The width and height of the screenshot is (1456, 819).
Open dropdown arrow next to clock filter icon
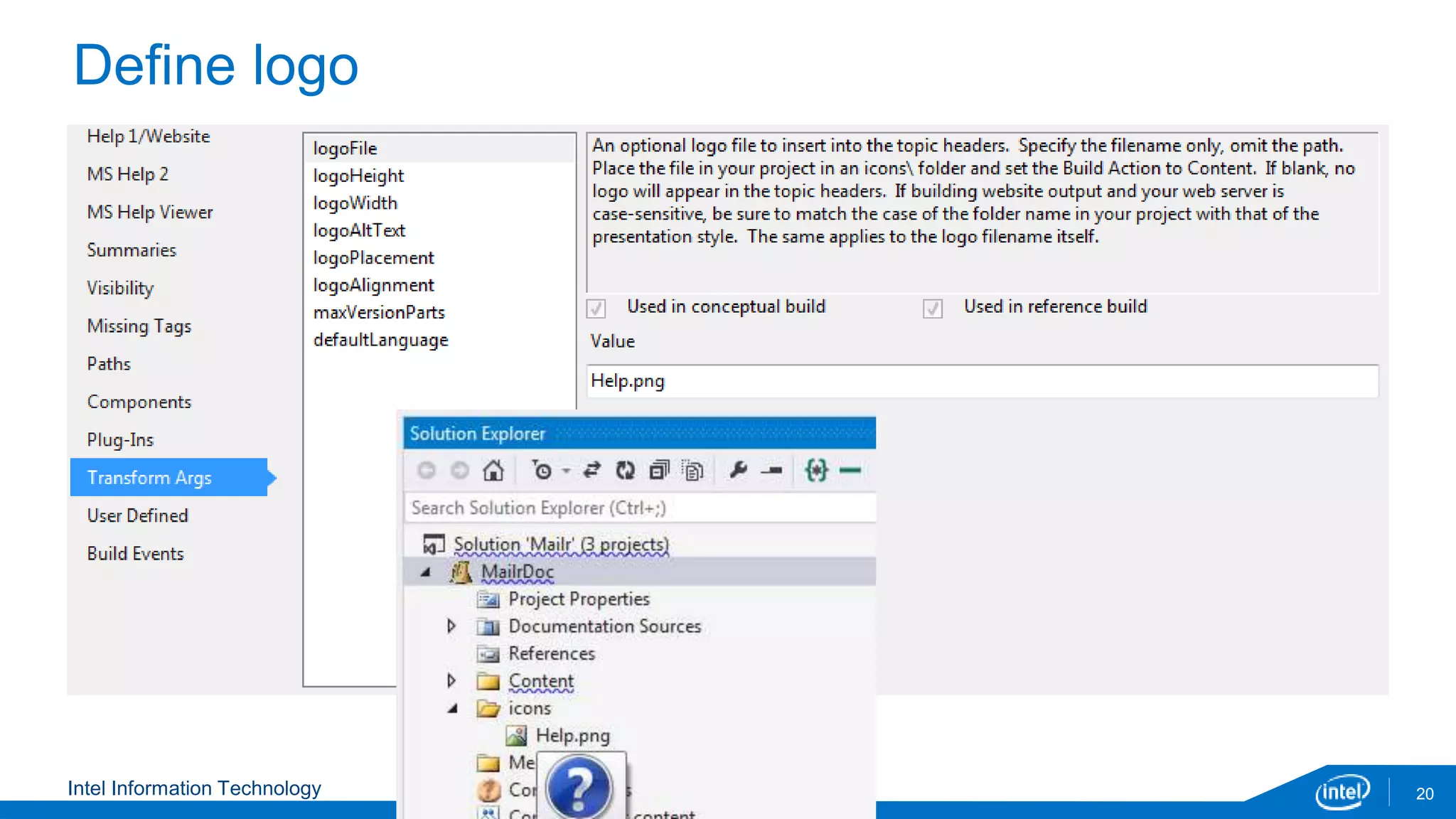tap(566, 471)
